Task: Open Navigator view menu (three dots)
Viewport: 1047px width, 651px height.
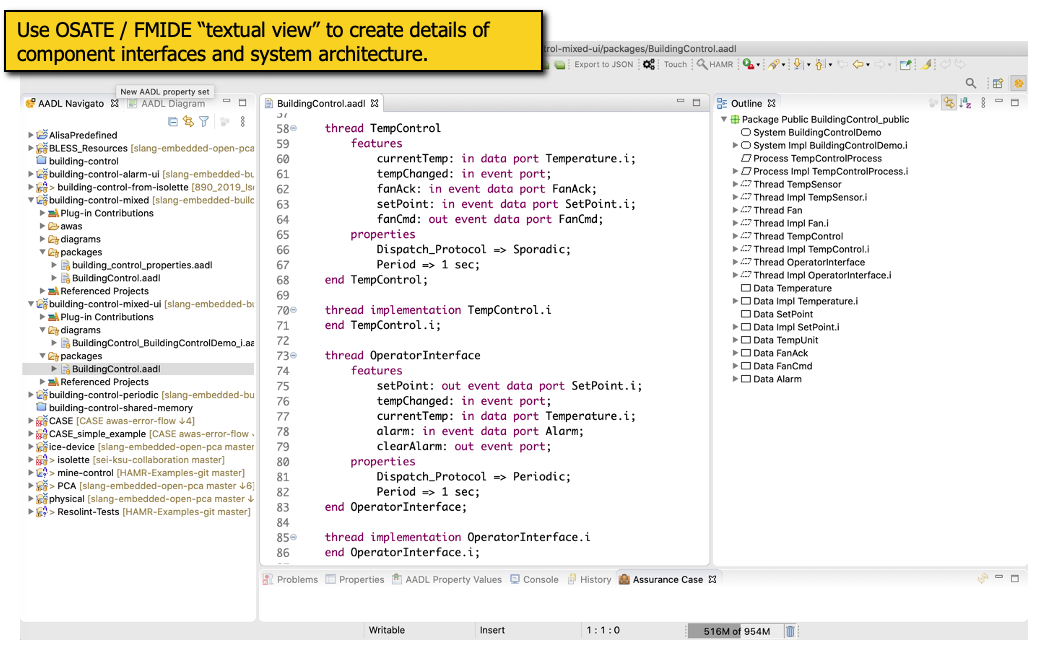Action: tap(243, 121)
